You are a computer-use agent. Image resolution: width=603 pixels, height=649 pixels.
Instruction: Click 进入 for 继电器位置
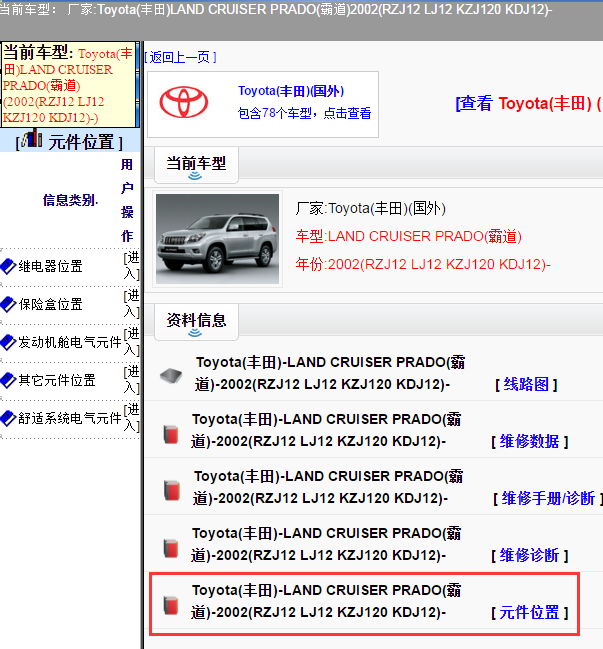coord(132,266)
